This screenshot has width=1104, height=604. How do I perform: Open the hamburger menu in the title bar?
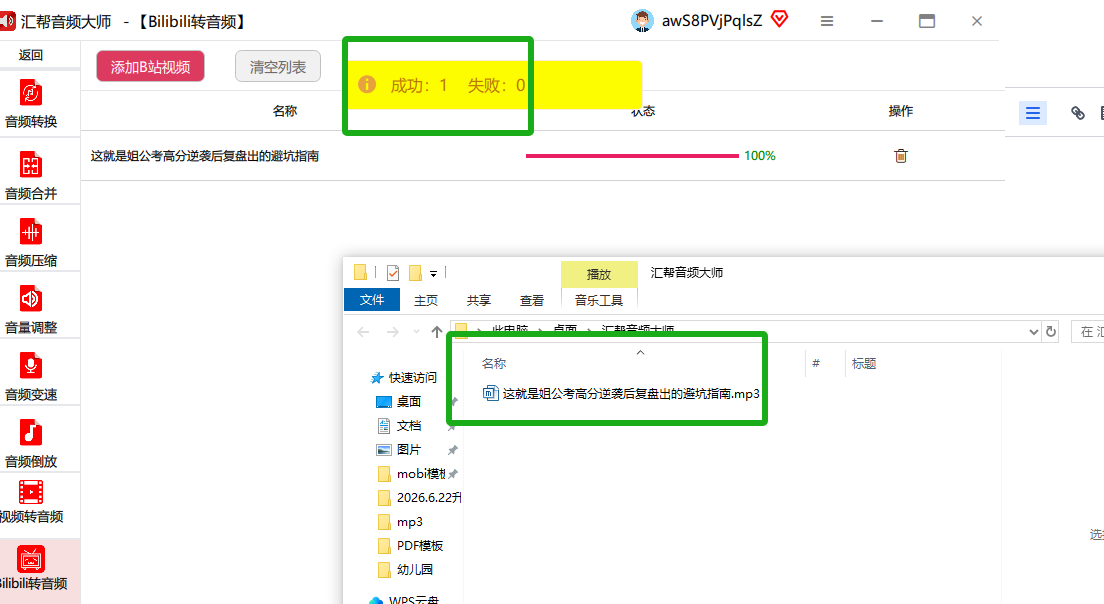[x=827, y=21]
